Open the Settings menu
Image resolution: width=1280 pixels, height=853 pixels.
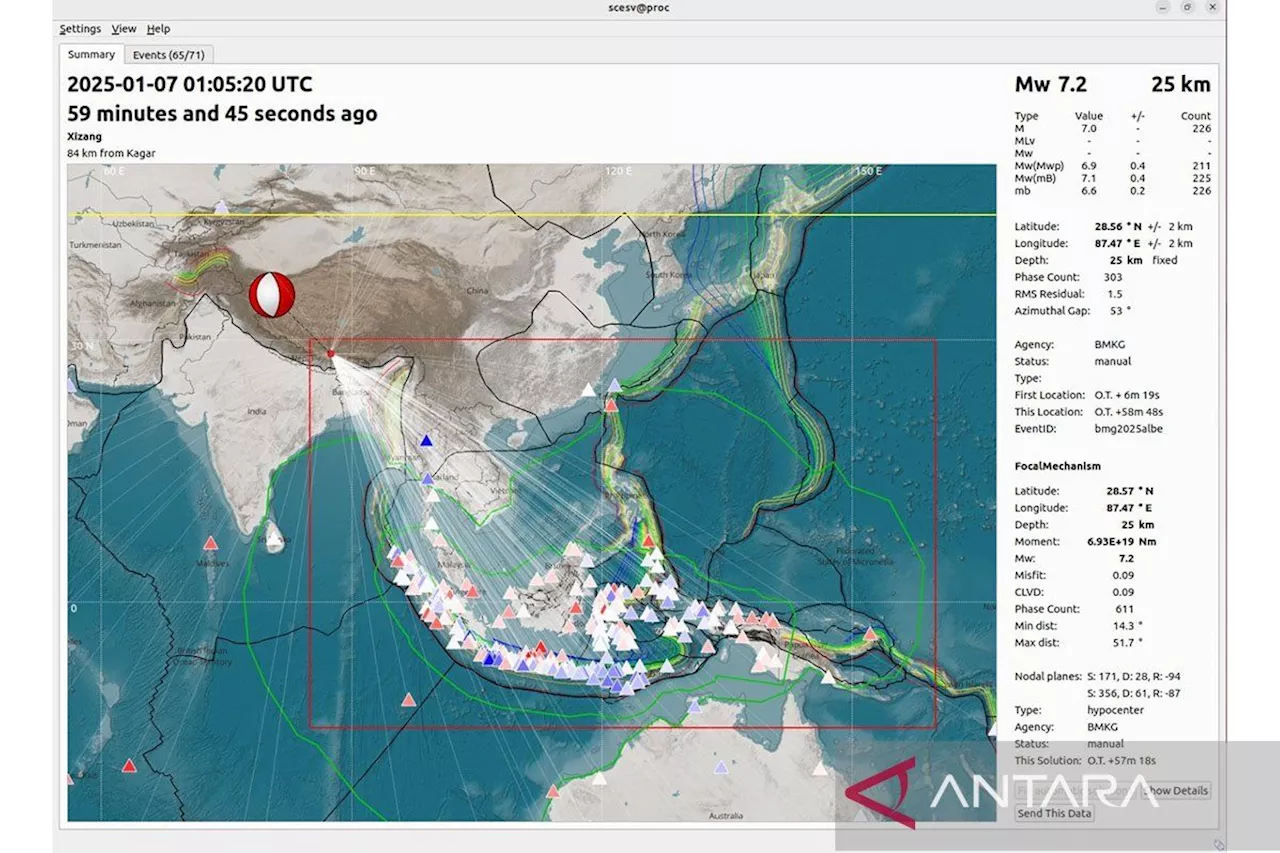(x=80, y=29)
